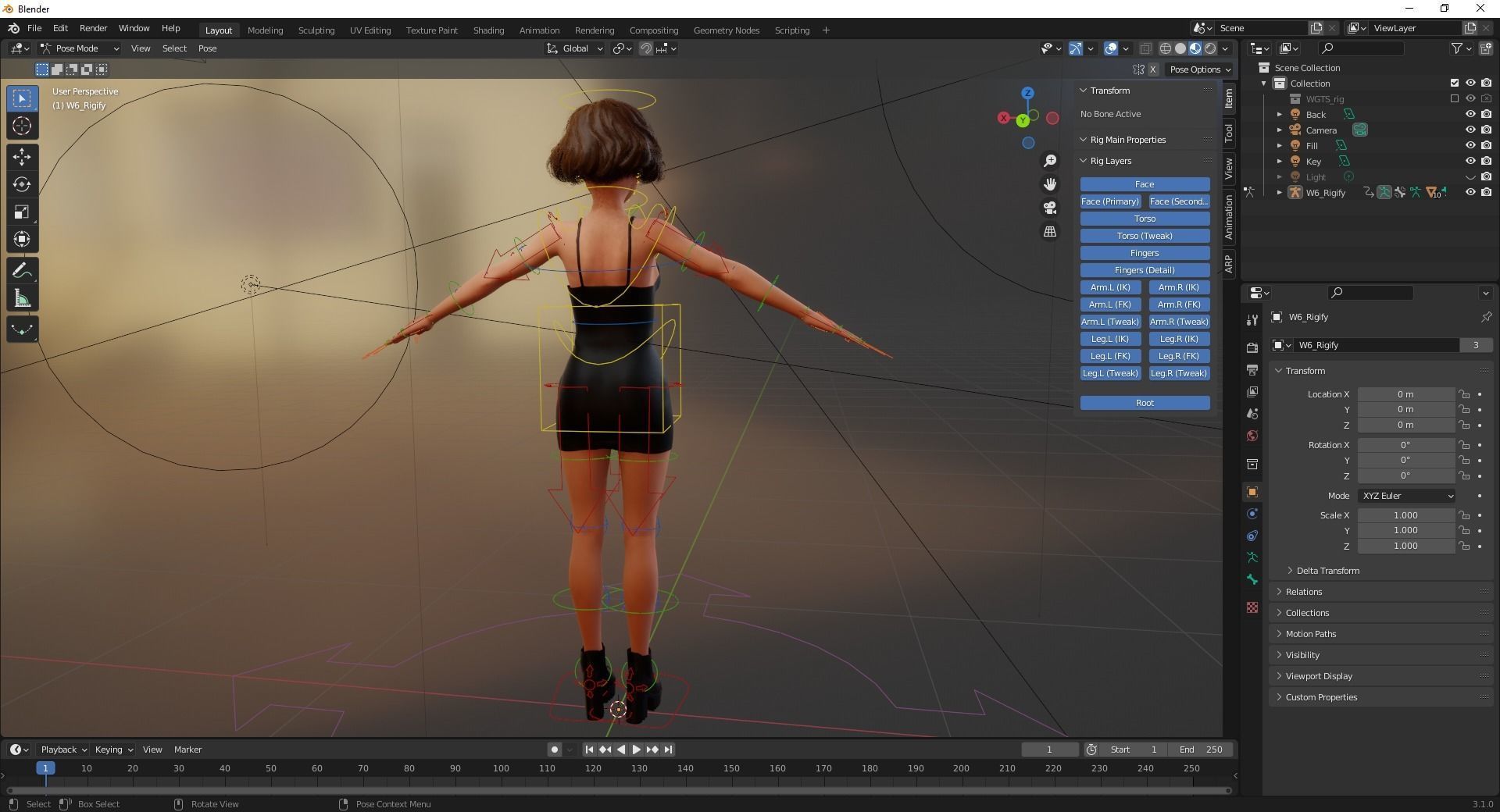The width and height of the screenshot is (1500, 812).
Task: Toggle auto keying record button
Action: 554,750
